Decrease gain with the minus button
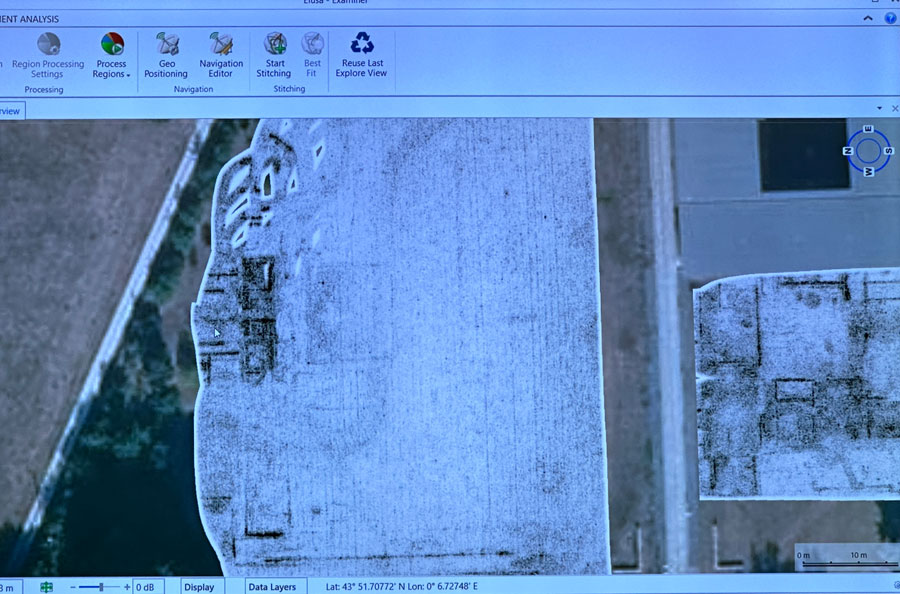Screen dimensions: 900x594 pos(75,587)
